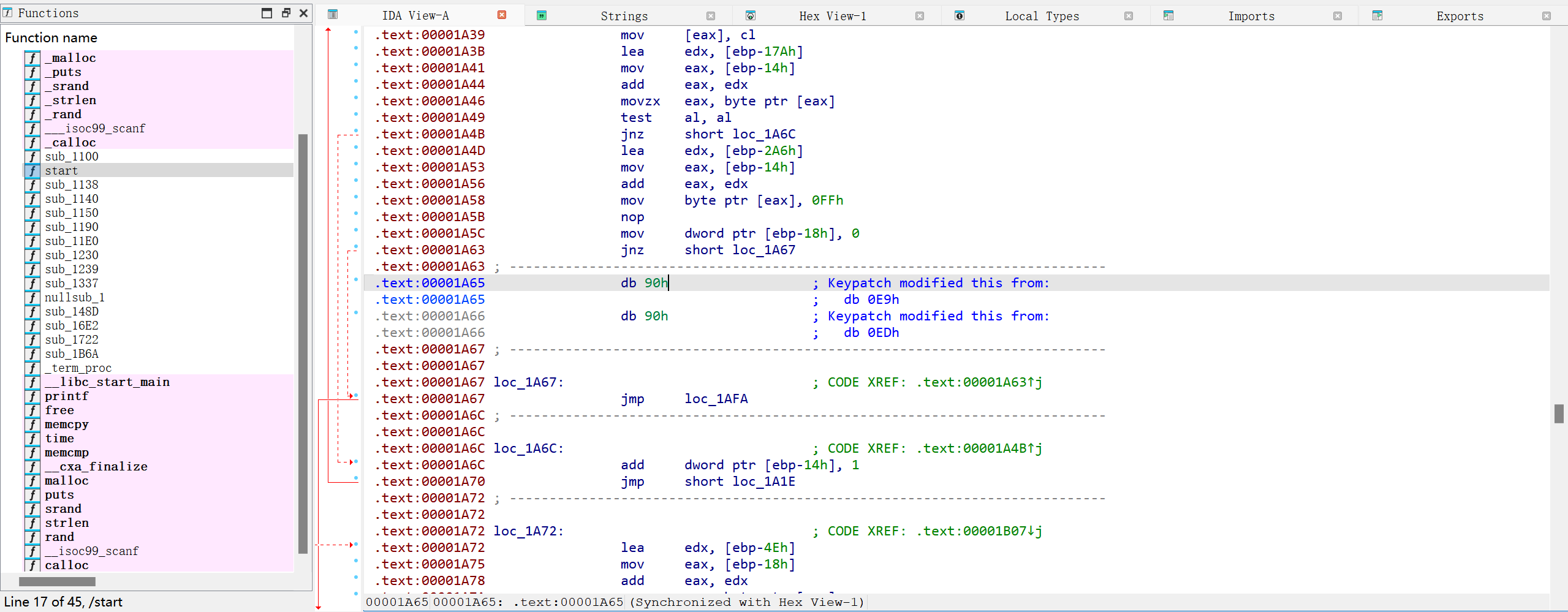Screen dimensions: 1568x612
Task: Click the Hex View-1 tab icon
Action: [751, 15]
